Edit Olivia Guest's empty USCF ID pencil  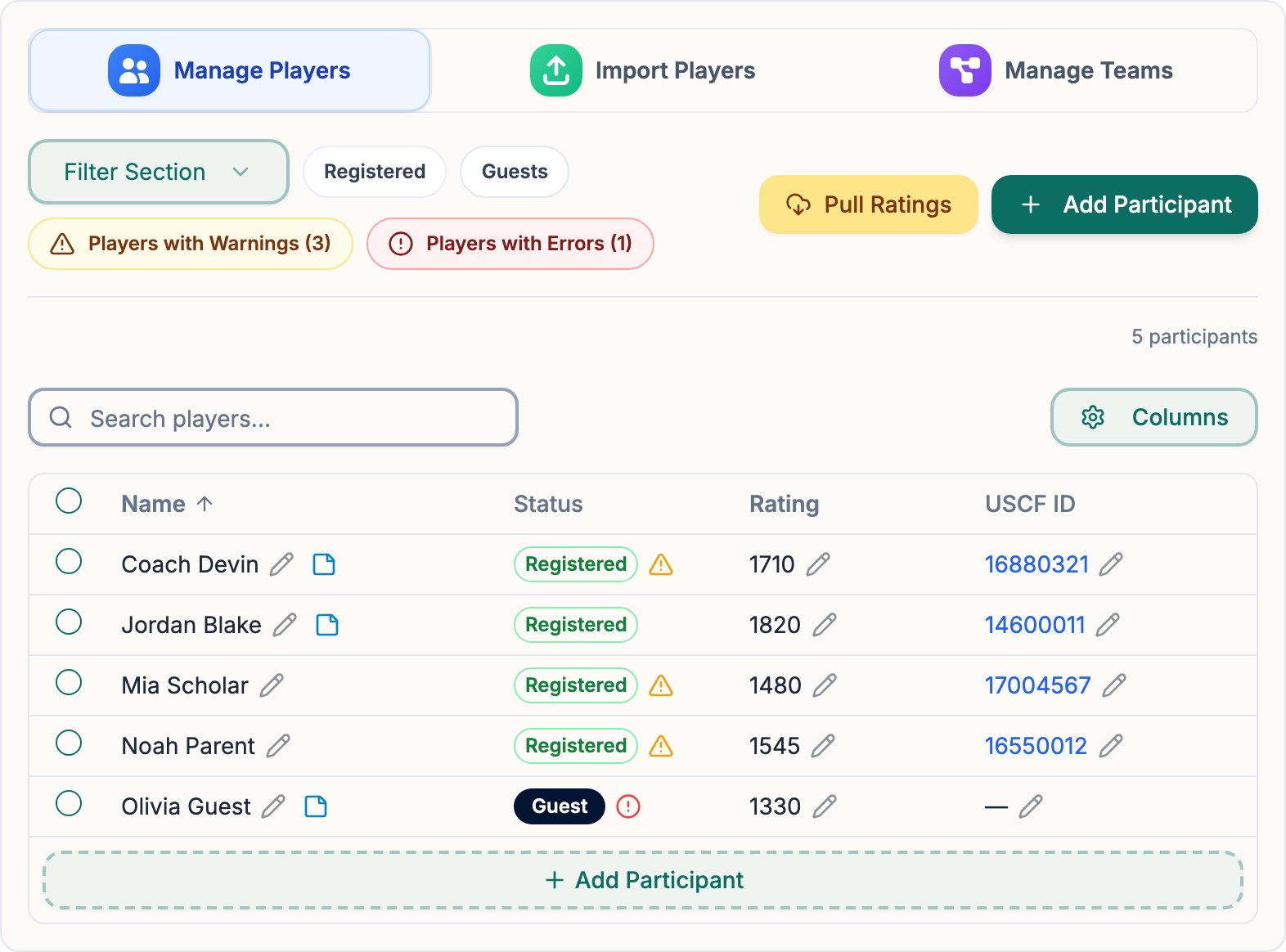tap(1031, 806)
